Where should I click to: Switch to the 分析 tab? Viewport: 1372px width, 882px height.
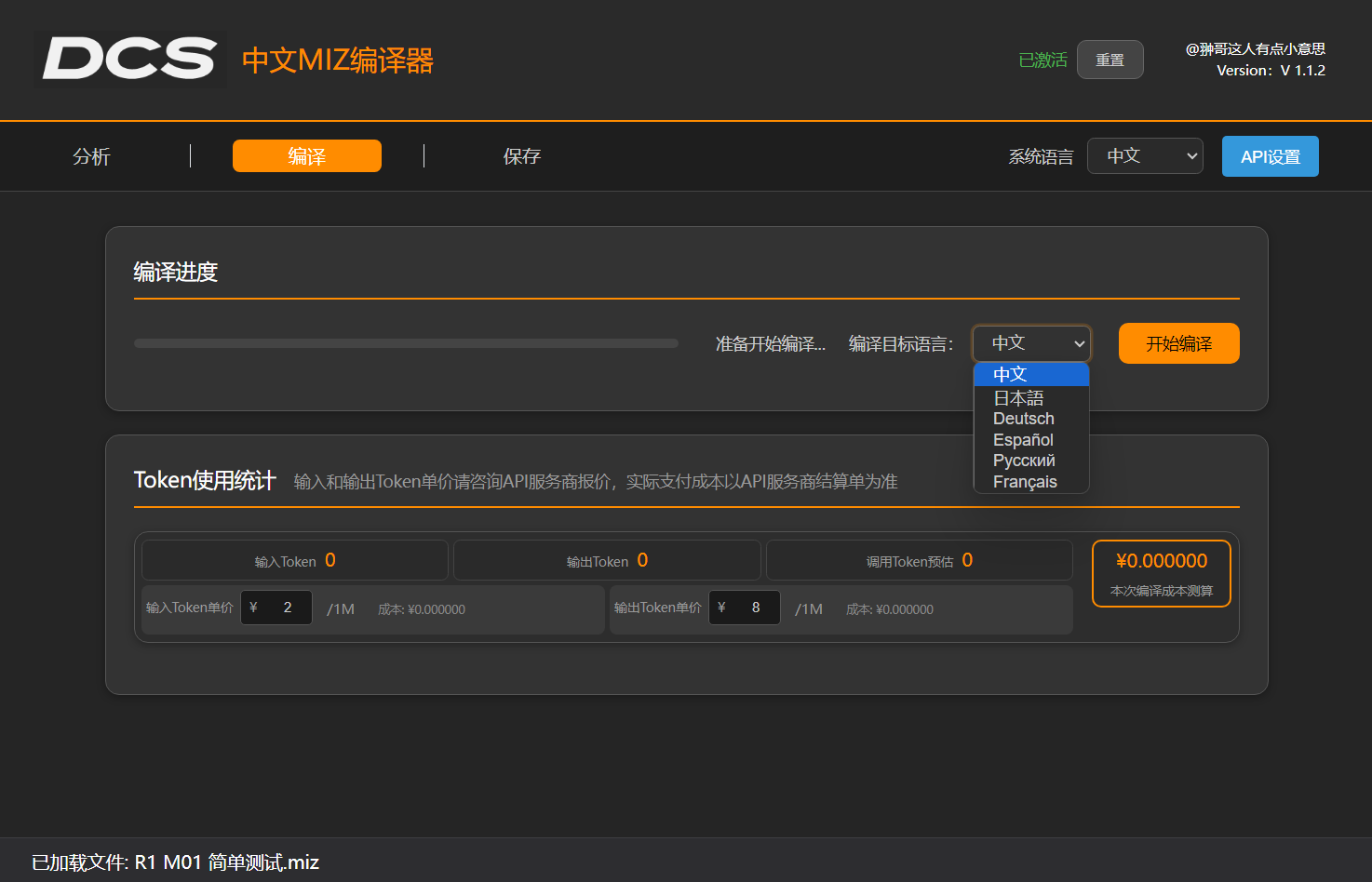click(92, 156)
